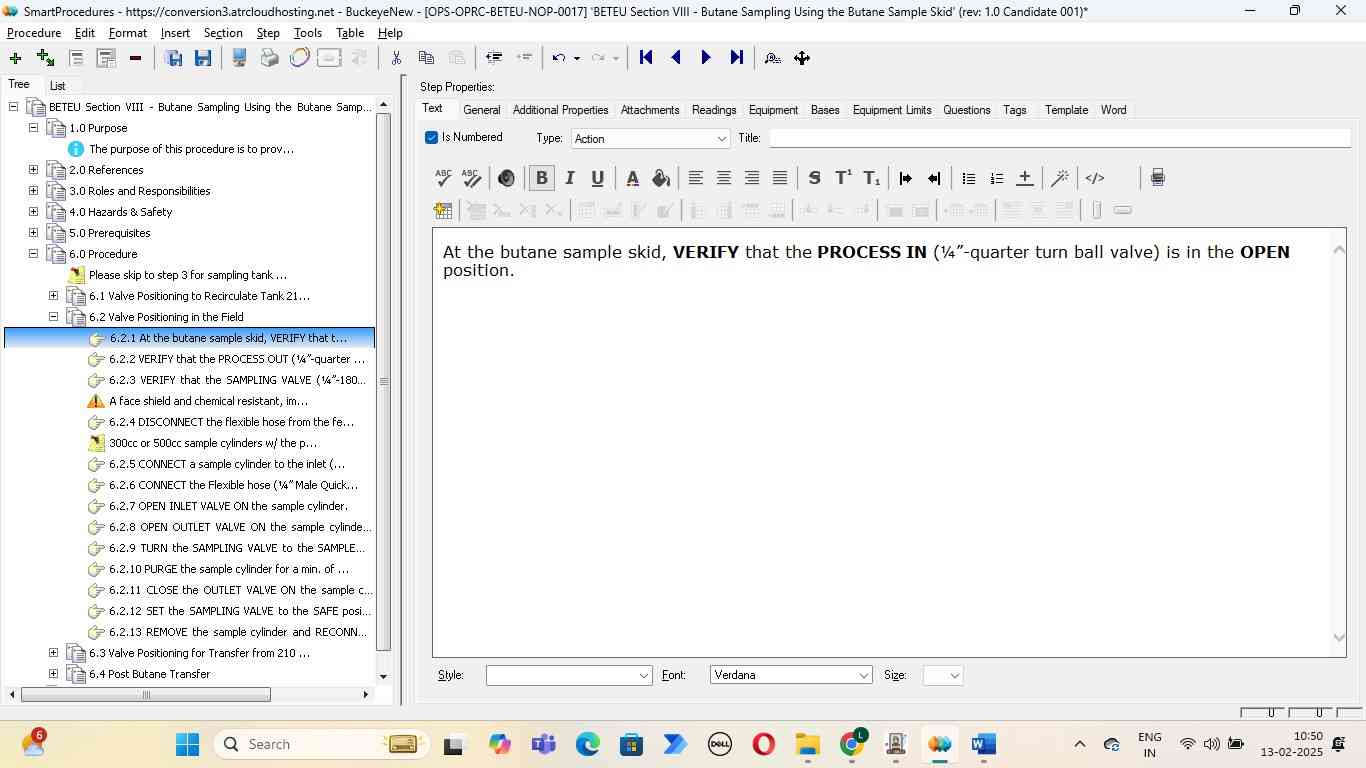The width and height of the screenshot is (1366, 768).
Task: Switch to the List tab
Action: [x=58, y=86]
